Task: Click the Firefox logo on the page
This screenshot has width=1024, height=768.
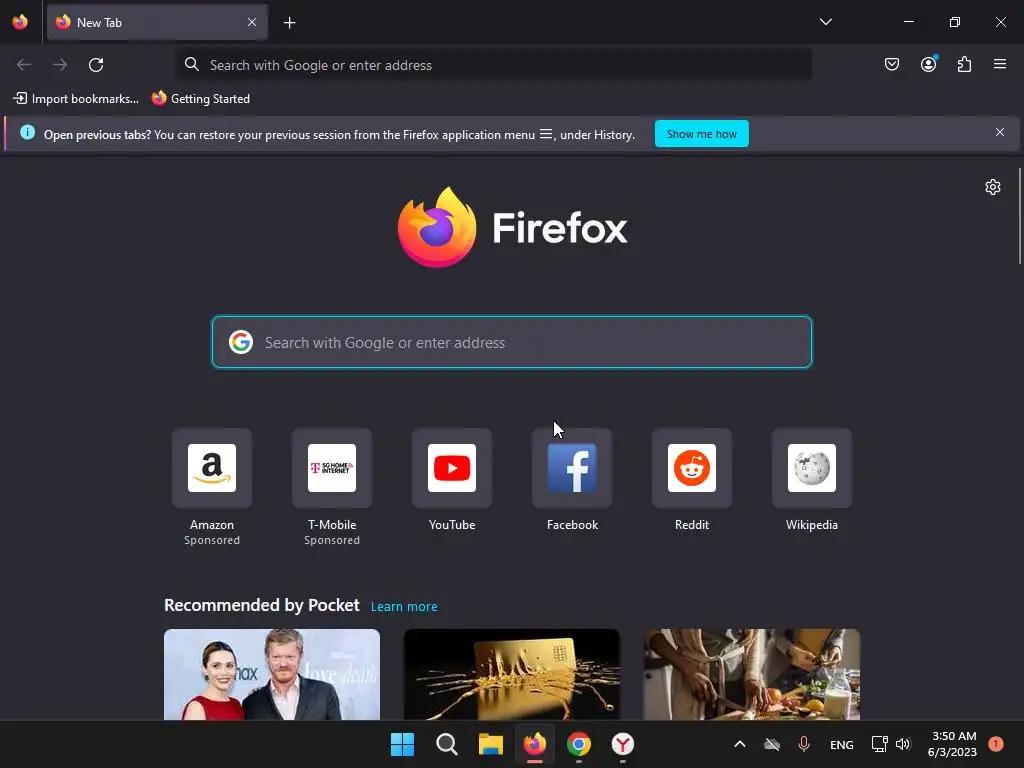Action: pos(512,227)
